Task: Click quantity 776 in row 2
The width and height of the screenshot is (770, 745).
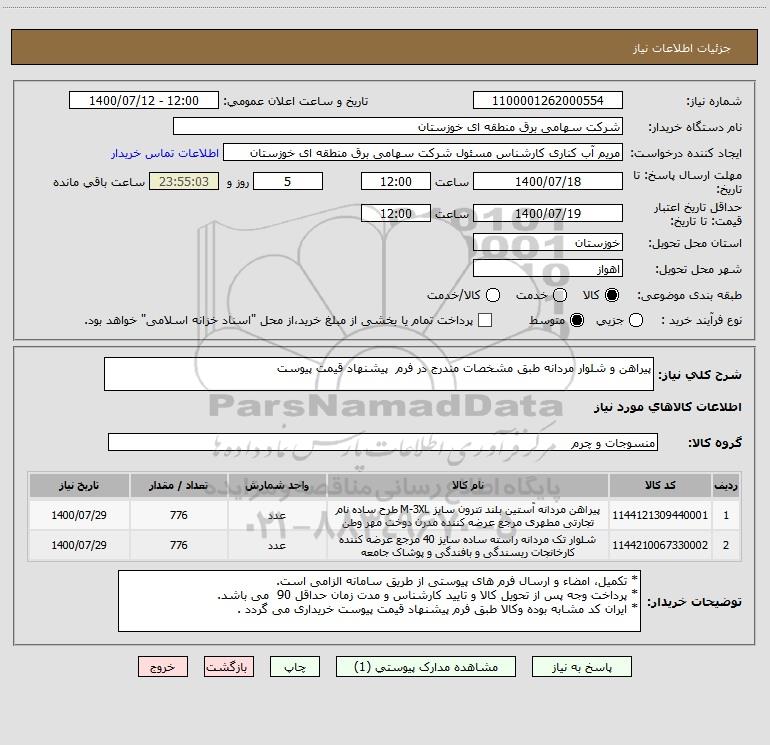Action: tap(179, 545)
